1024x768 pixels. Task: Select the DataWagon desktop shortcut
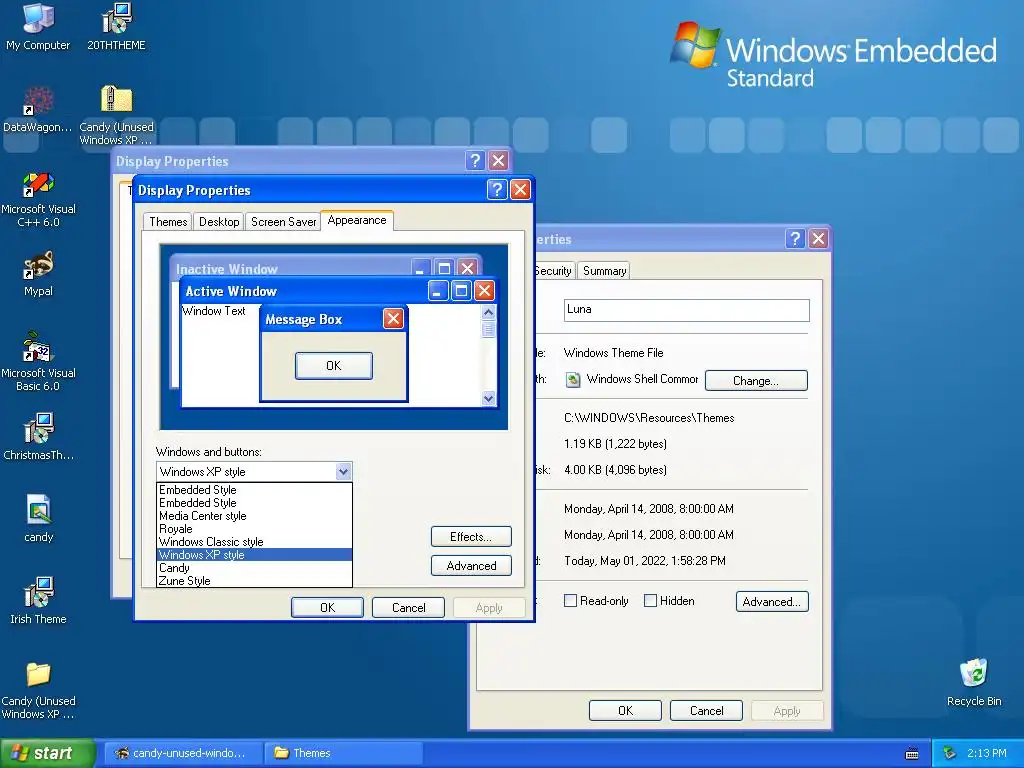38,108
